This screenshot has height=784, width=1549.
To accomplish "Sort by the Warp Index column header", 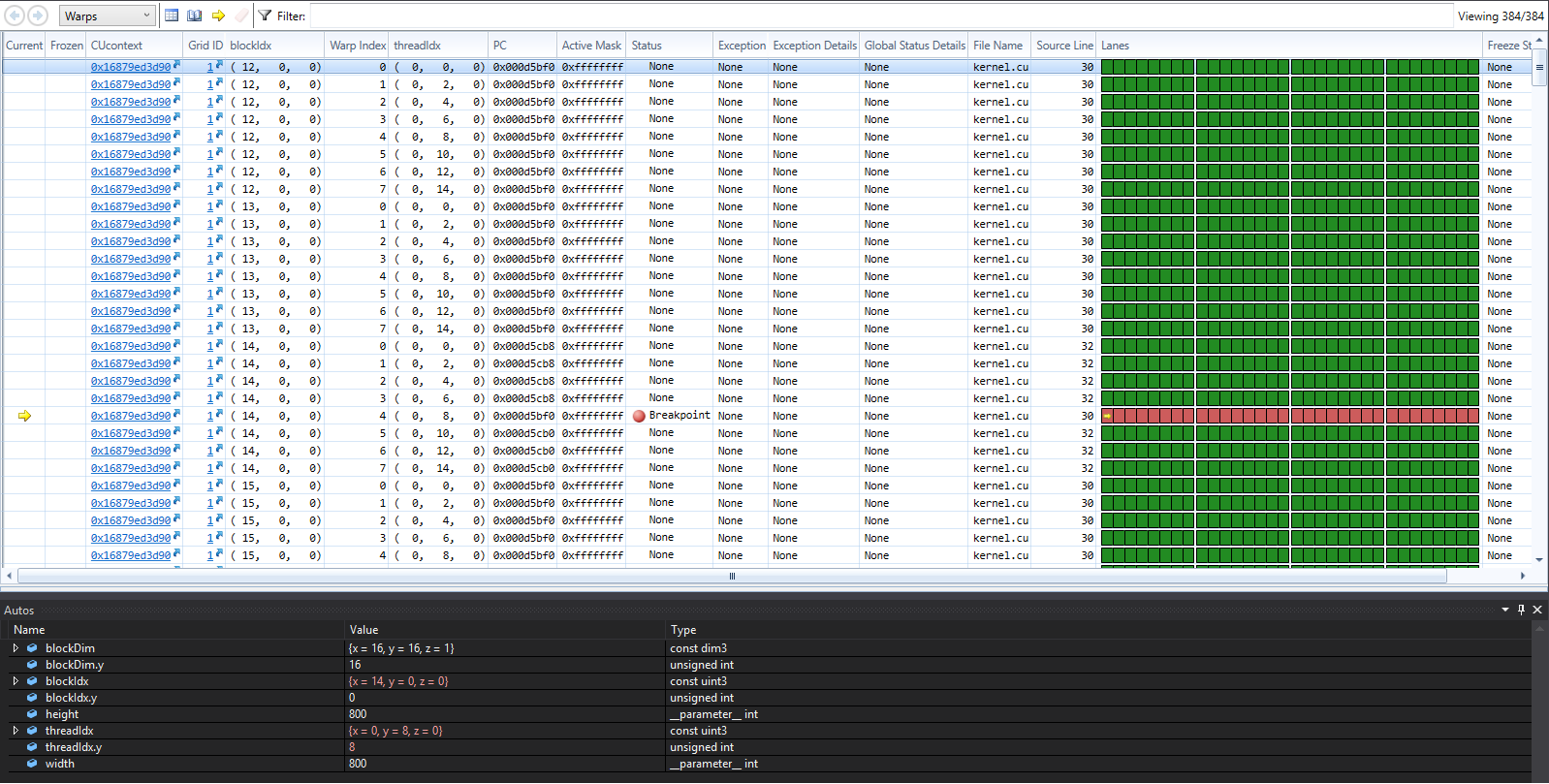I will click(x=357, y=46).
